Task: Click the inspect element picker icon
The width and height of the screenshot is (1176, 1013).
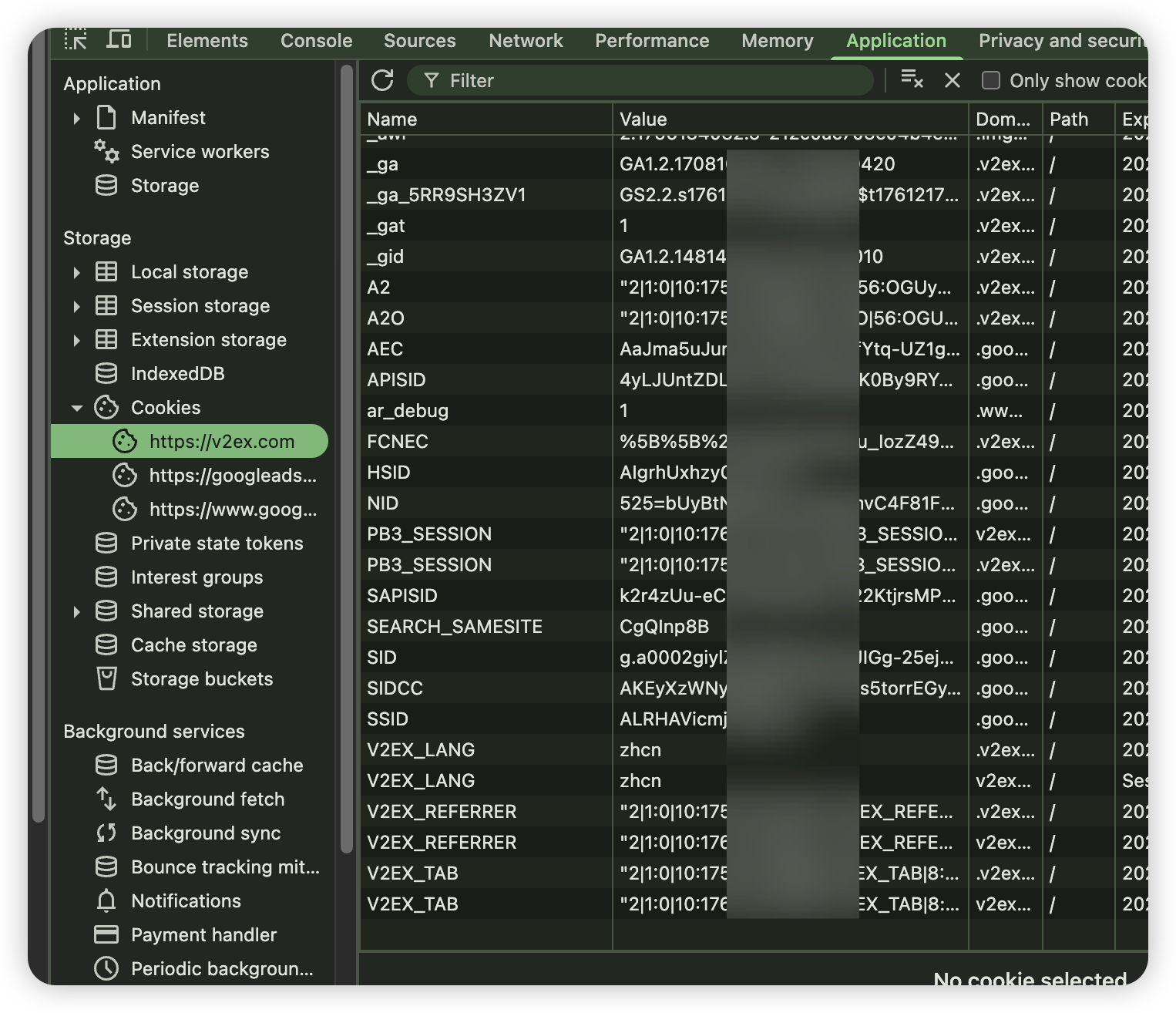Action: point(76,39)
